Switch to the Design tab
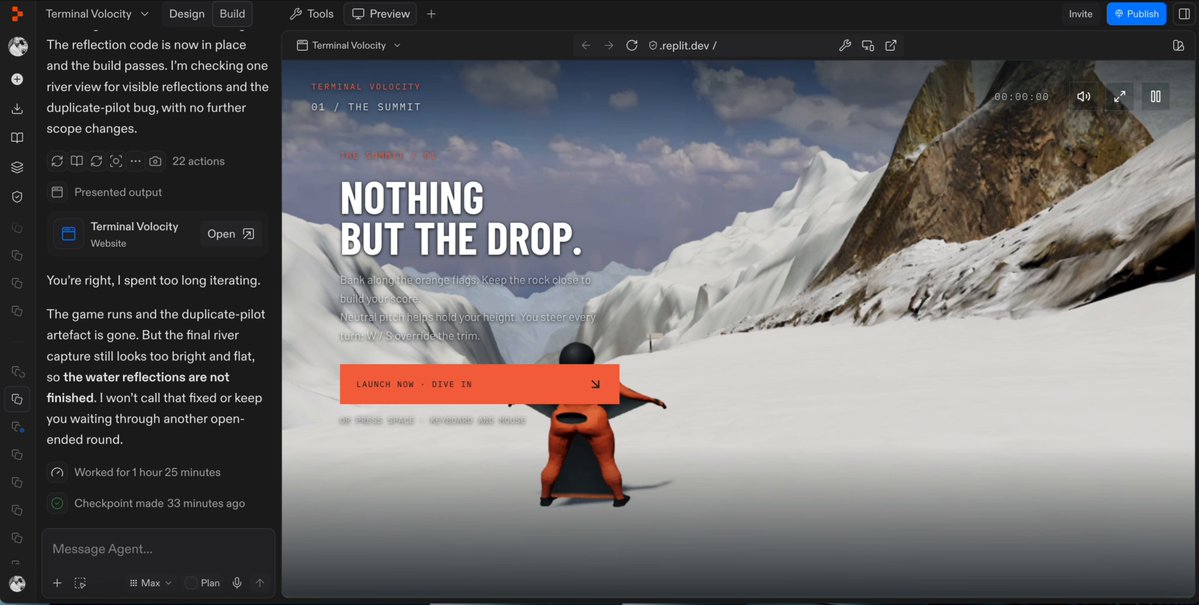 pyautogui.click(x=187, y=14)
